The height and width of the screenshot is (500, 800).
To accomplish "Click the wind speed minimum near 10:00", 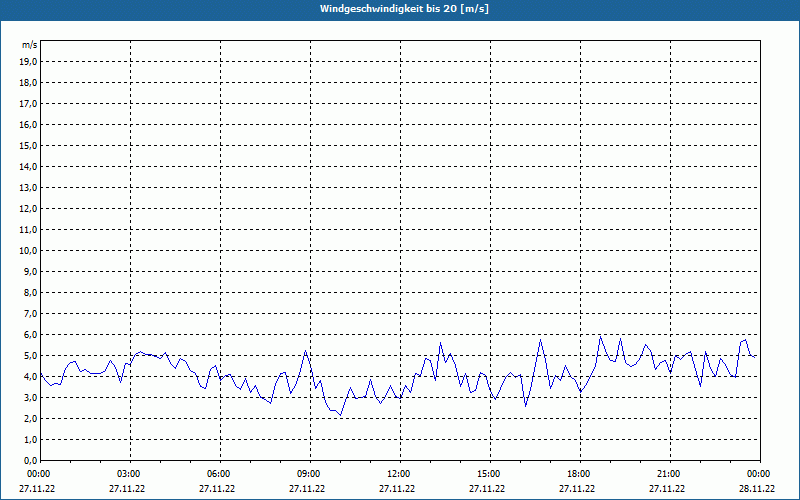I will [340, 415].
